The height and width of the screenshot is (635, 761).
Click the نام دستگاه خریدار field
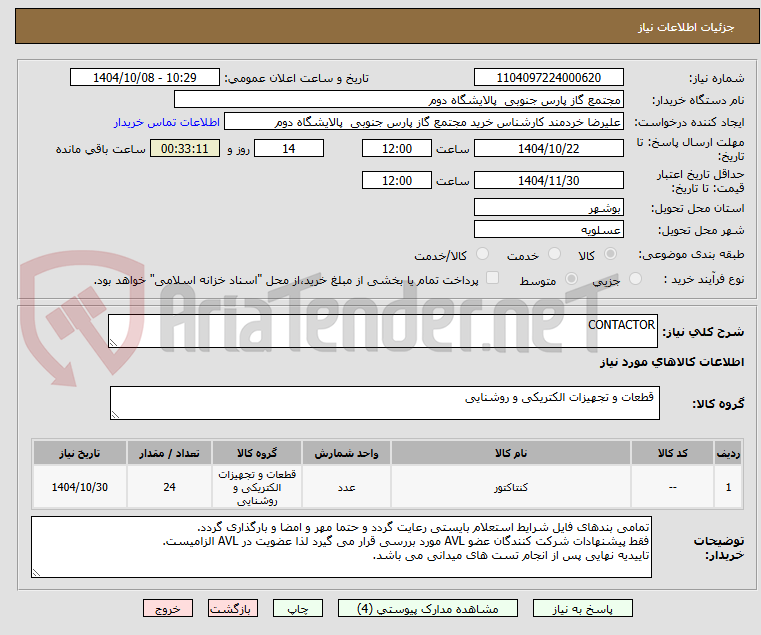[398, 100]
